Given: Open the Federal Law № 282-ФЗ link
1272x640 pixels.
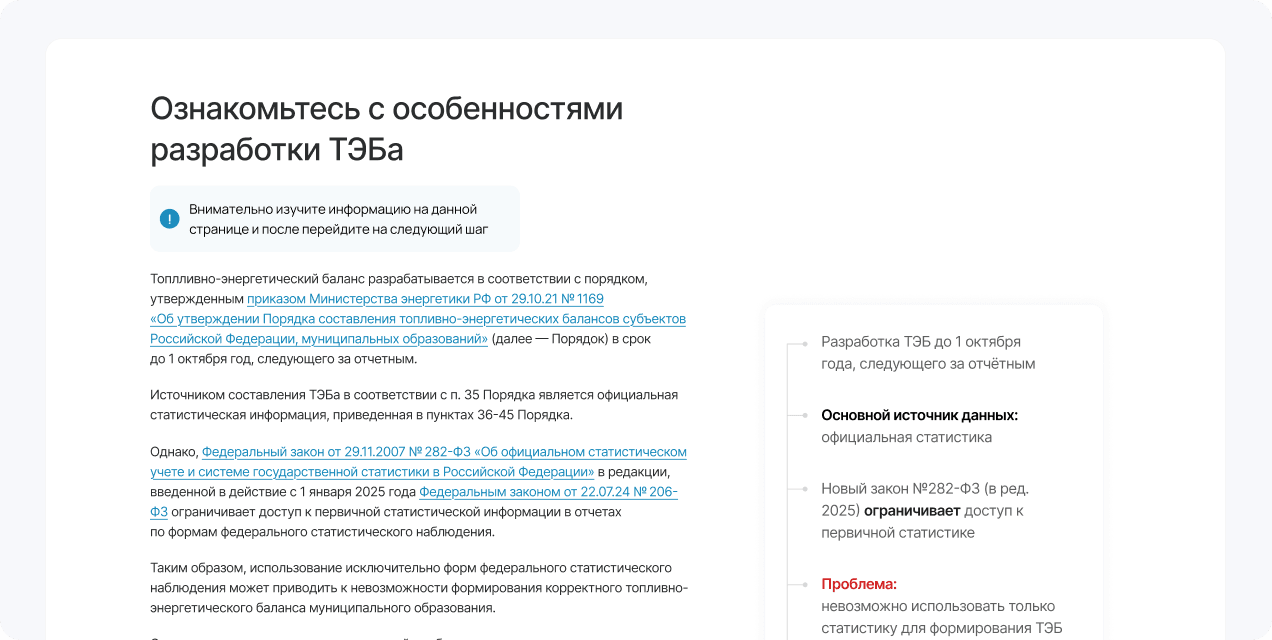Looking at the screenshot, I should [x=444, y=452].
